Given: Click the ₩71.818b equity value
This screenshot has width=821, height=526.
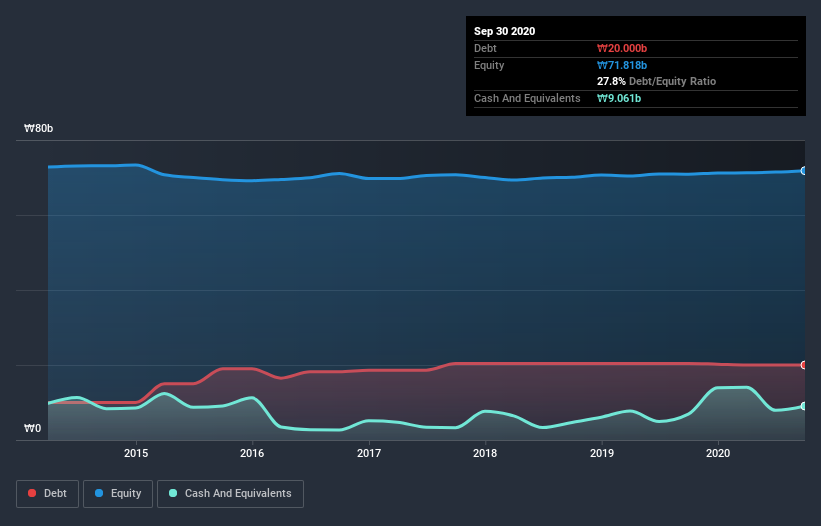Looking at the screenshot, I should pyautogui.click(x=622, y=65).
